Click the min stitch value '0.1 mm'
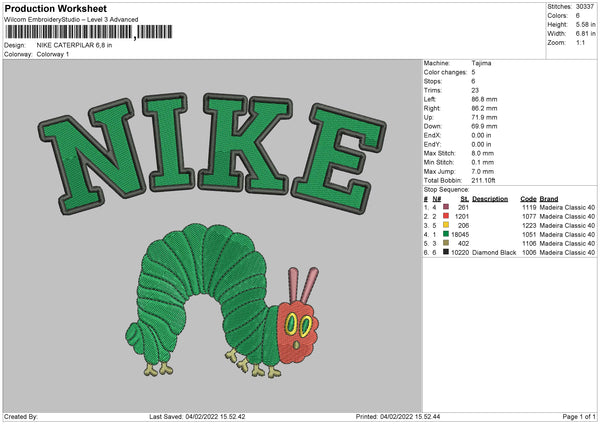 [483, 163]
